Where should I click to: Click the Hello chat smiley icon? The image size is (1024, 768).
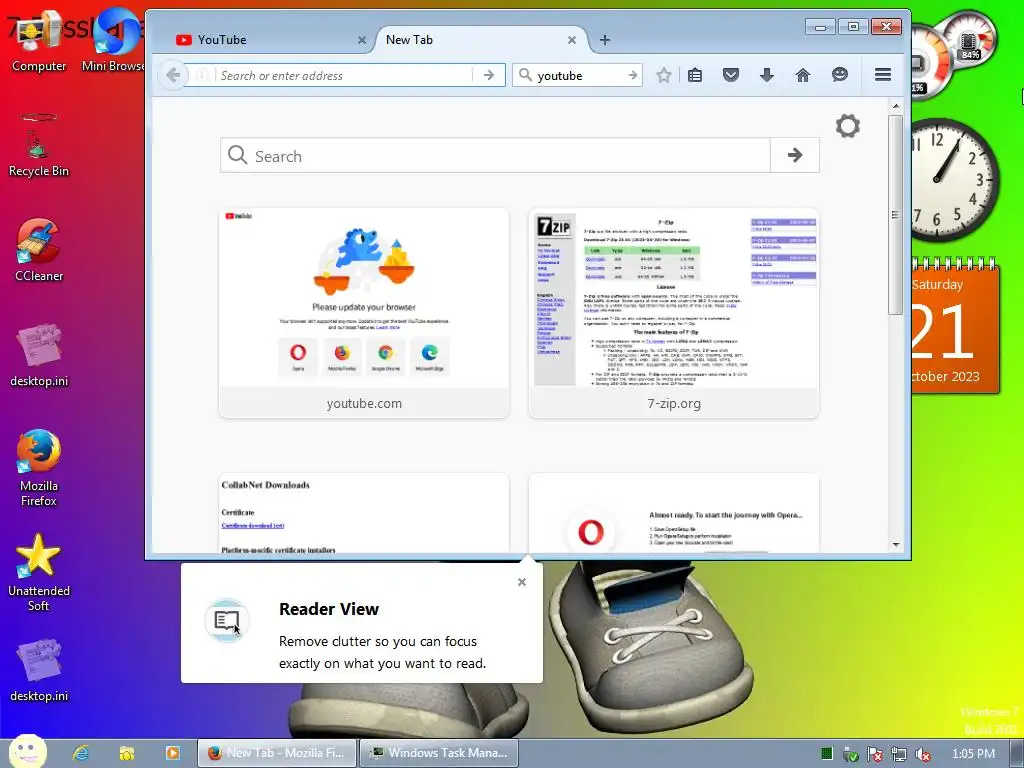pos(840,74)
